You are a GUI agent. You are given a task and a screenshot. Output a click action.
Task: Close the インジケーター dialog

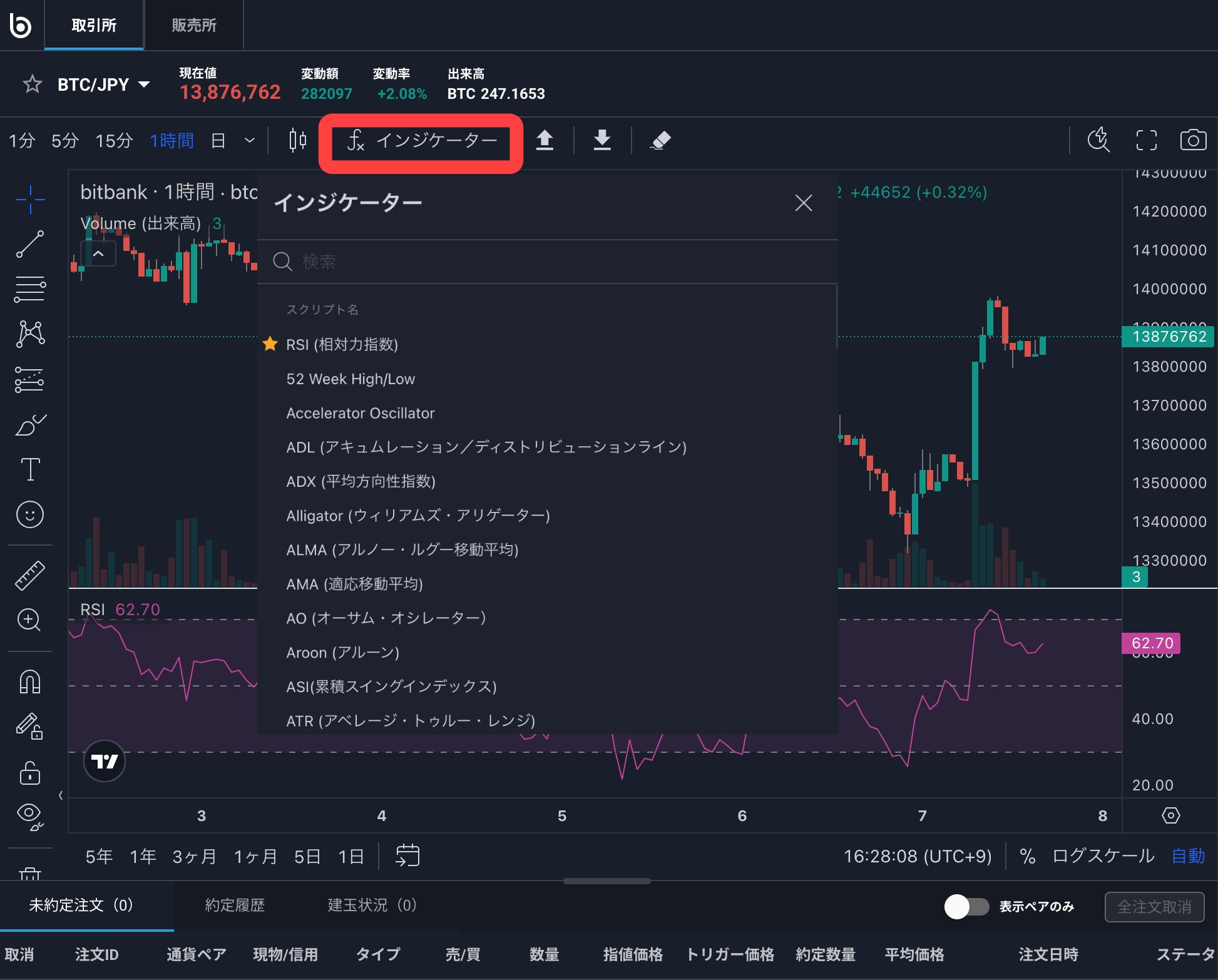(x=803, y=203)
